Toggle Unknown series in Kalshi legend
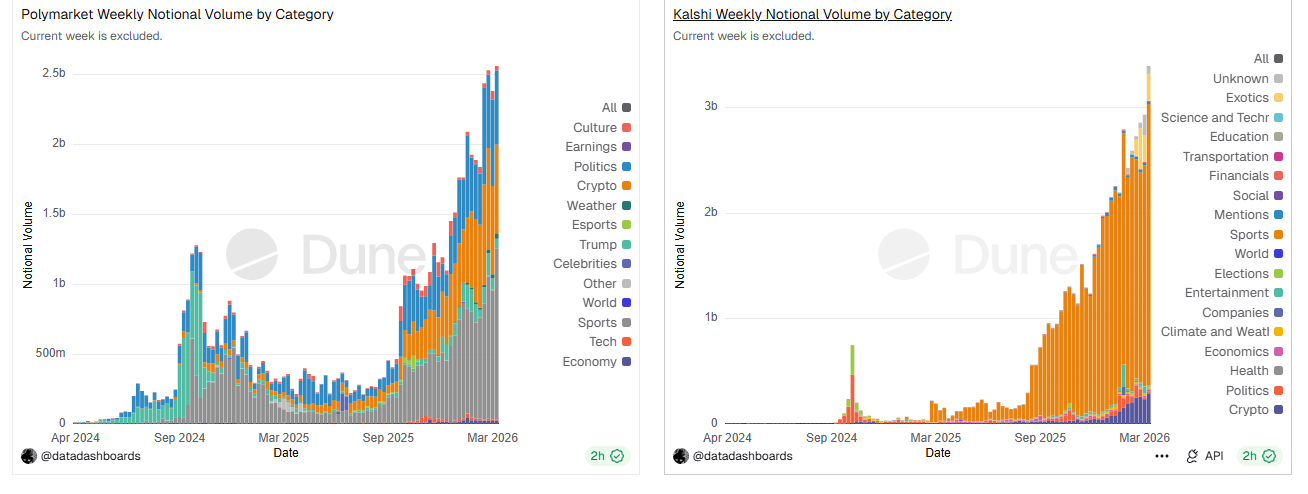The height and width of the screenshot is (494, 1308). coord(1248,78)
